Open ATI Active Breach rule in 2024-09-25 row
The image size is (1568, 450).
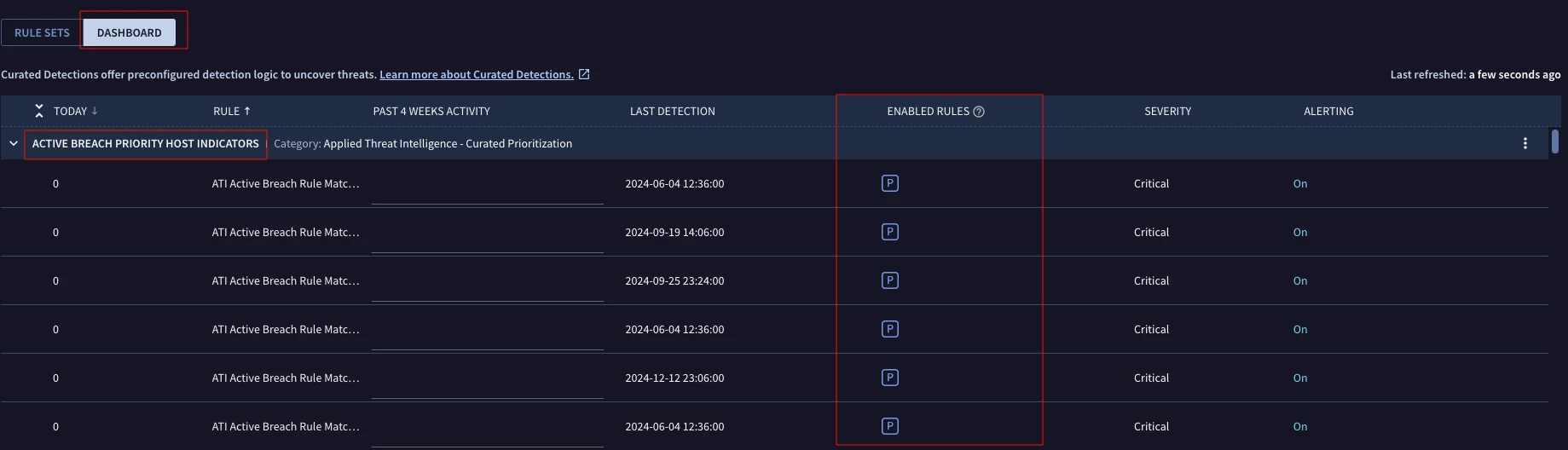pyautogui.click(x=286, y=280)
